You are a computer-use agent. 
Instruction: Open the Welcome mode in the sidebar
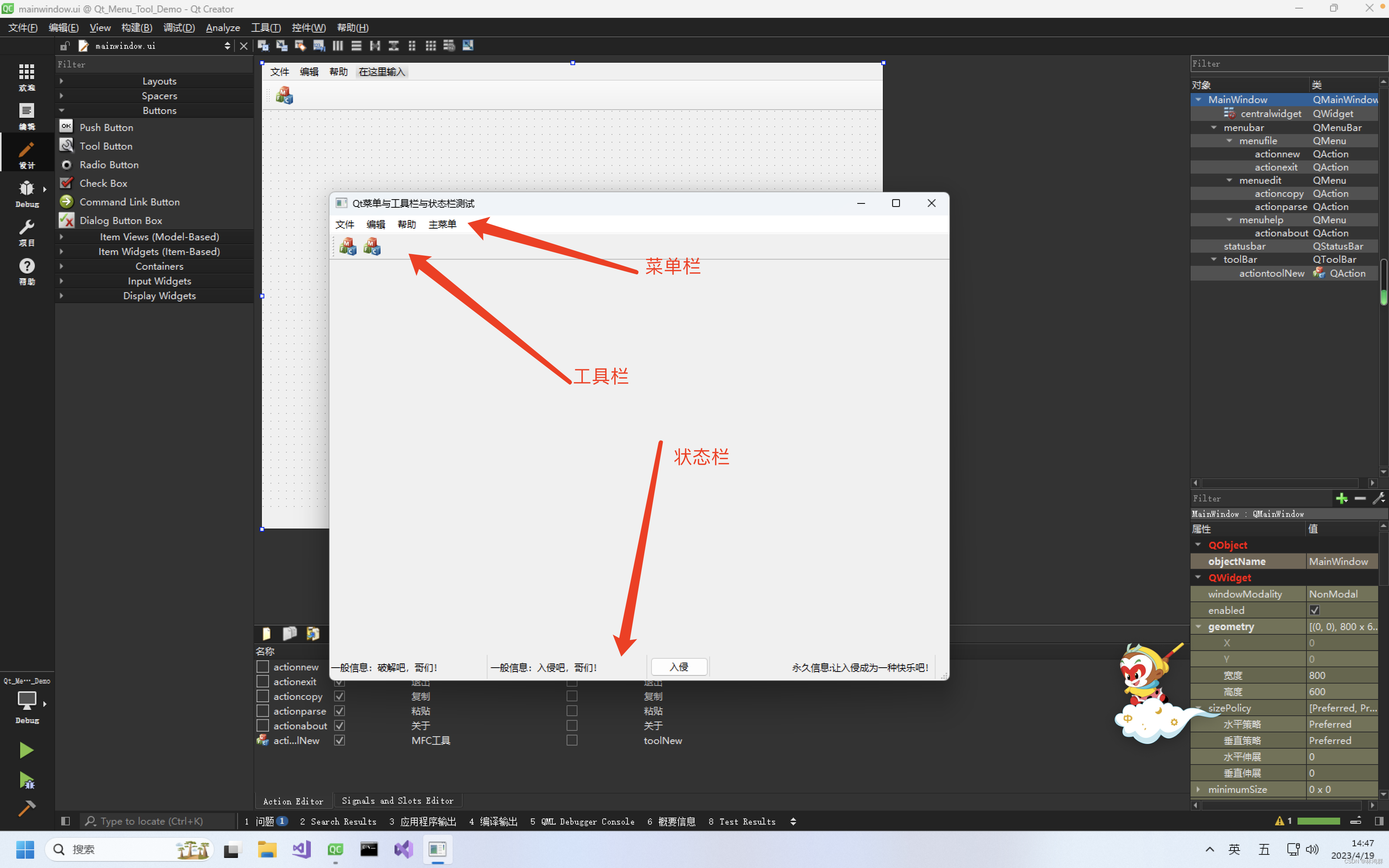[x=26, y=76]
